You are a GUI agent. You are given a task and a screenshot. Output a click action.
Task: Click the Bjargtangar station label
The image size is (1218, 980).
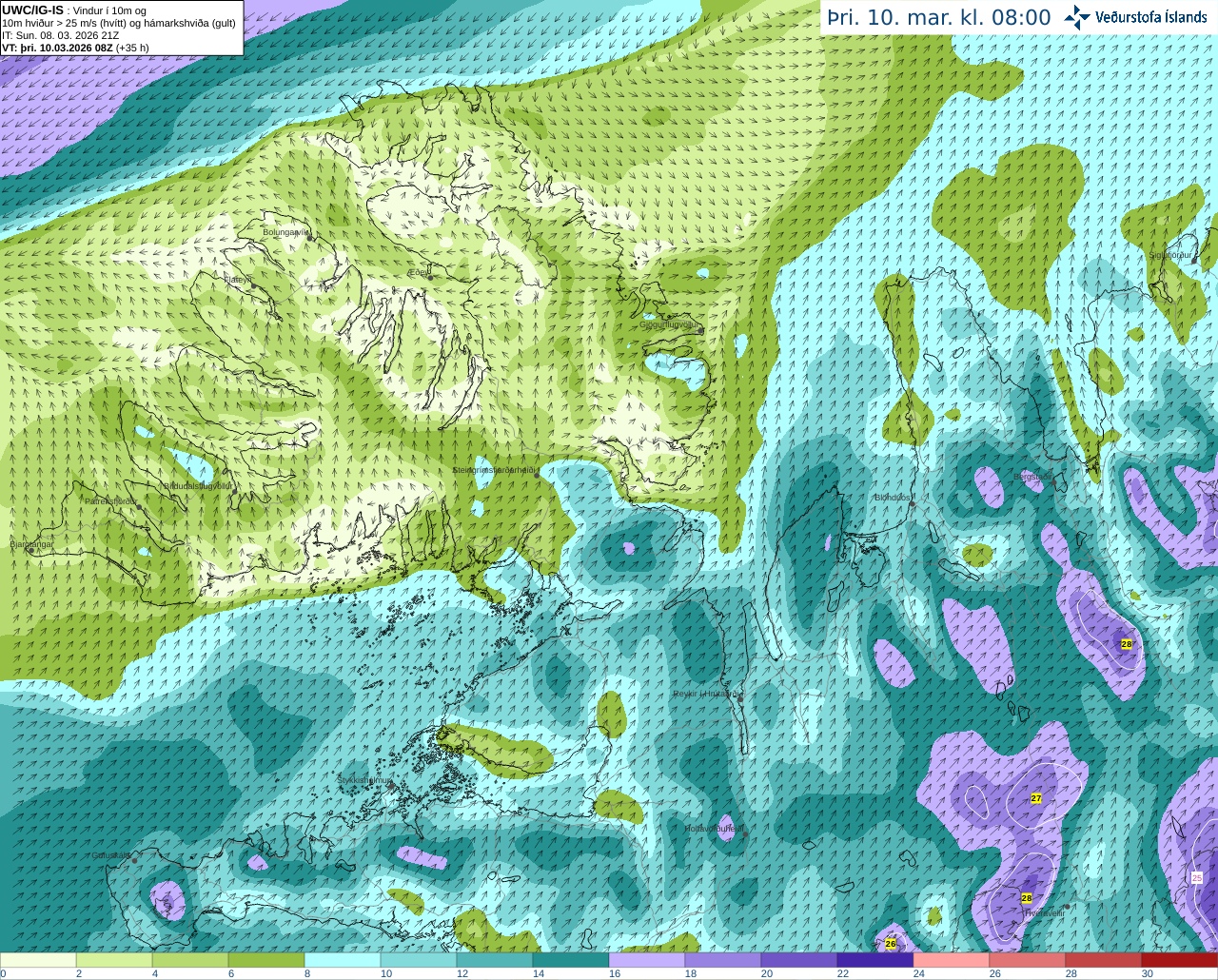pyautogui.click(x=31, y=544)
